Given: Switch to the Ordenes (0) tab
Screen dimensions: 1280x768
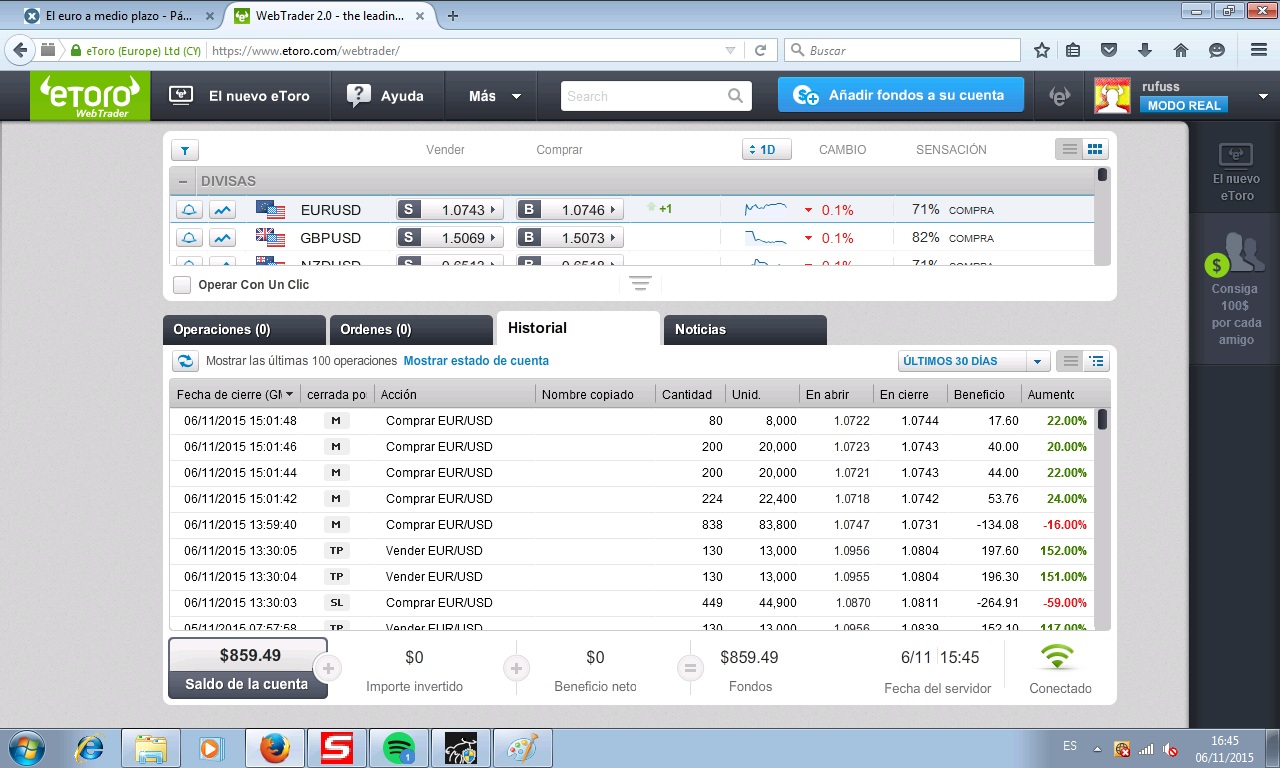Looking at the screenshot, I should pyautogui.click(x=411, y=330).
